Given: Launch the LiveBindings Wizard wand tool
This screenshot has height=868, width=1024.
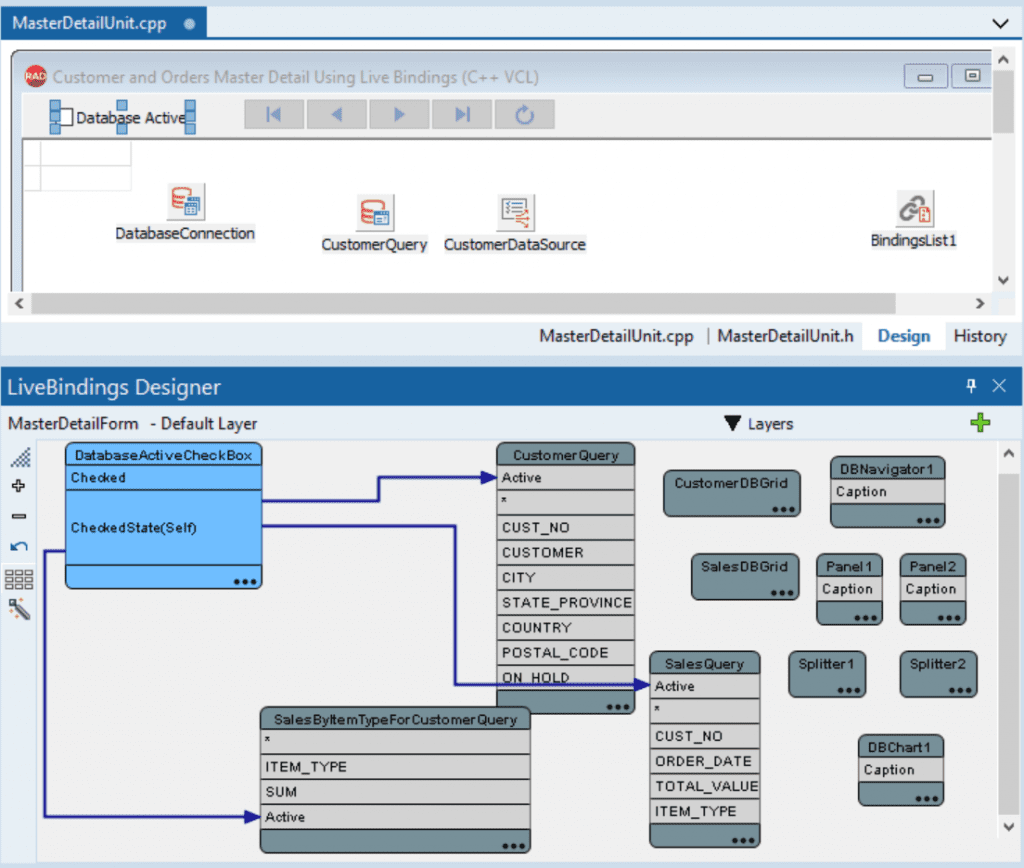Looking at the screenshot, I should tap(19, 609).
